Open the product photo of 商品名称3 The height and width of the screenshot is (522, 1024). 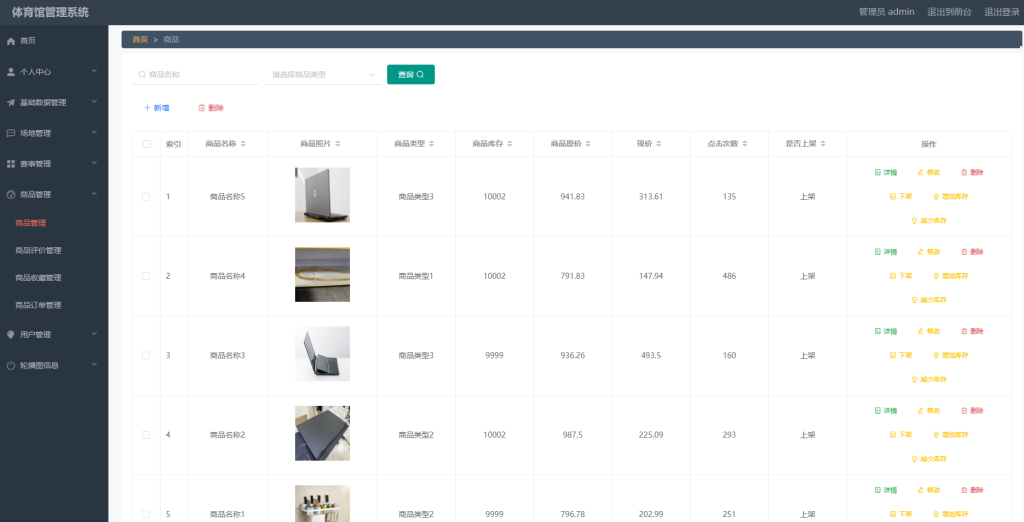coord(322,354)
